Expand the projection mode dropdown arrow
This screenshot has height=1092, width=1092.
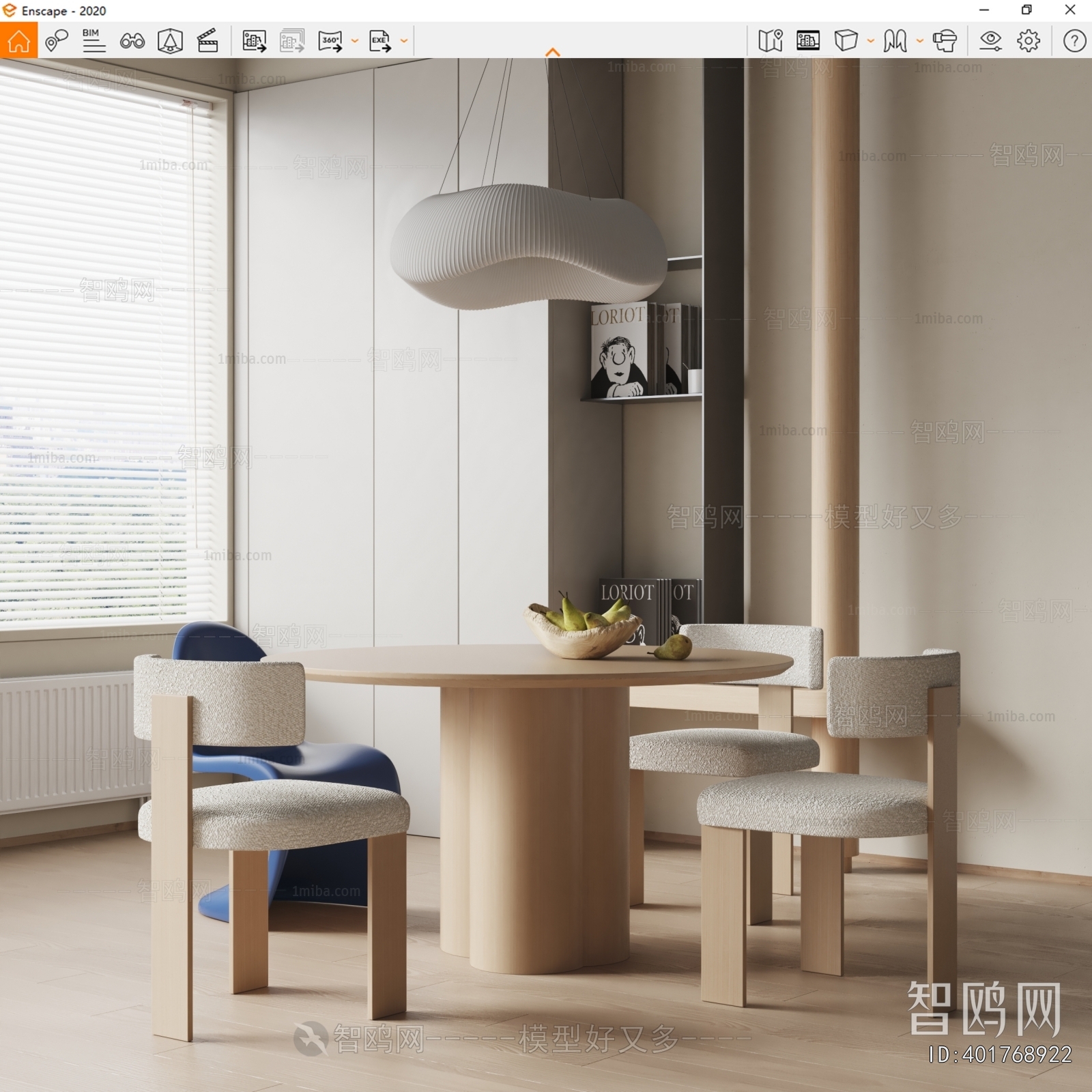coord(871,41)
